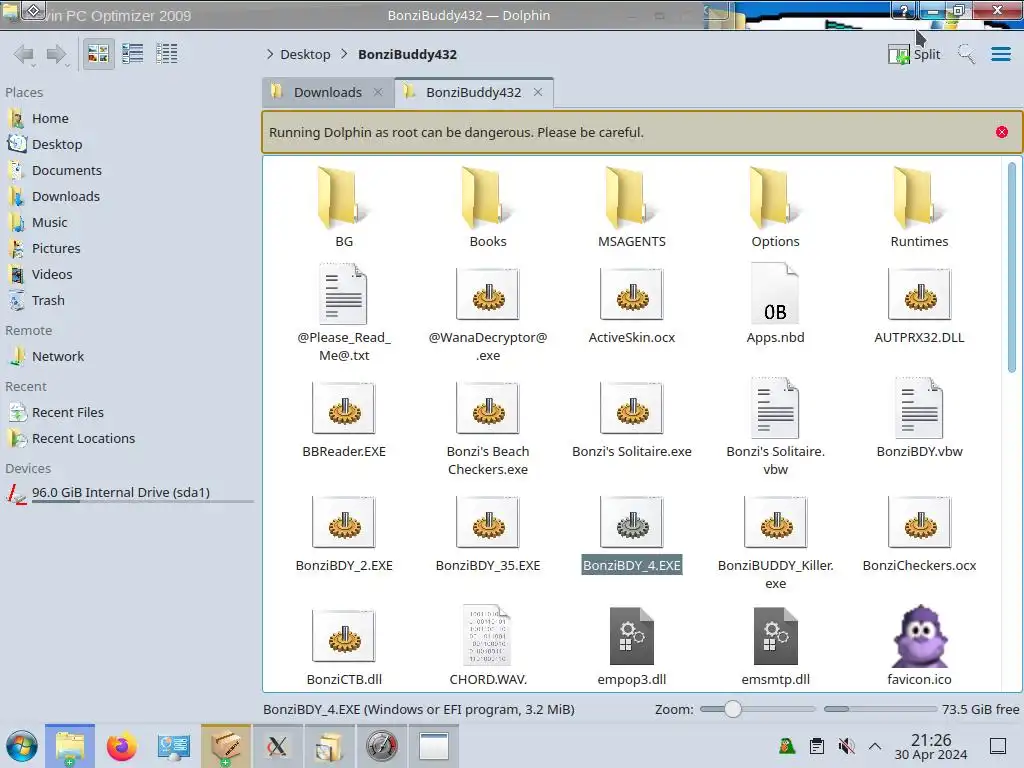Switch to the Downloads tab
The height and width of the screenshot is (768, 1024).
(328, 93)
